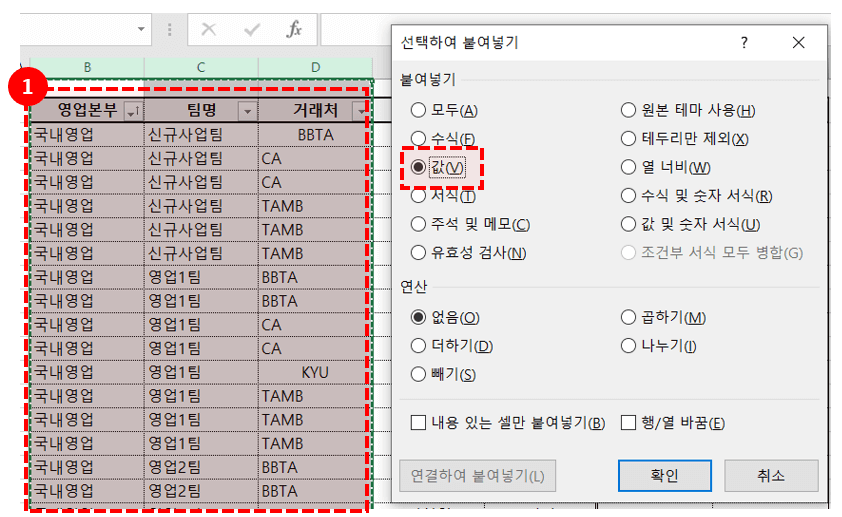Close the 선택하여 붙여넣기 dialog

click(x=799, y=42)
